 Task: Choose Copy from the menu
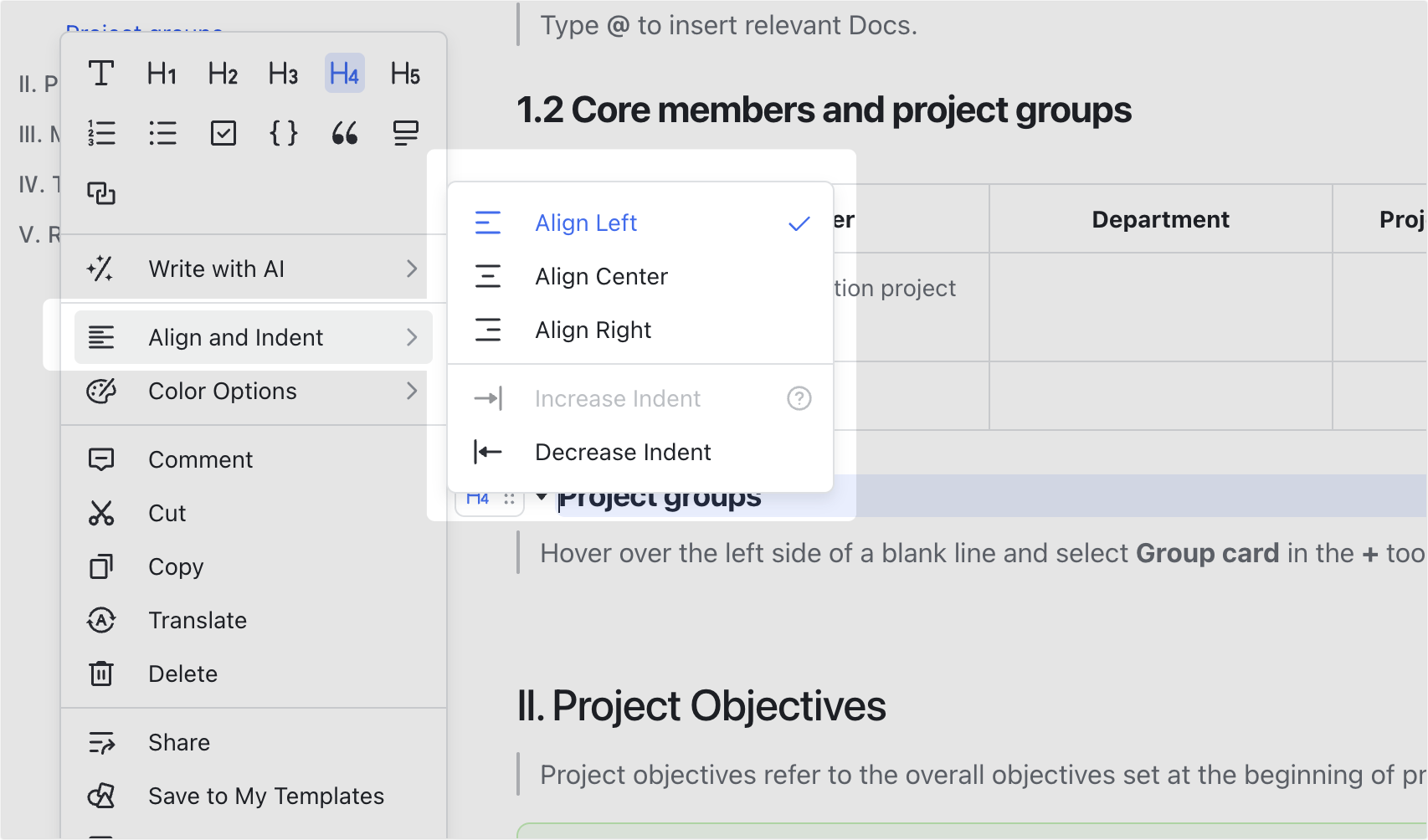(x=253, y=566)
